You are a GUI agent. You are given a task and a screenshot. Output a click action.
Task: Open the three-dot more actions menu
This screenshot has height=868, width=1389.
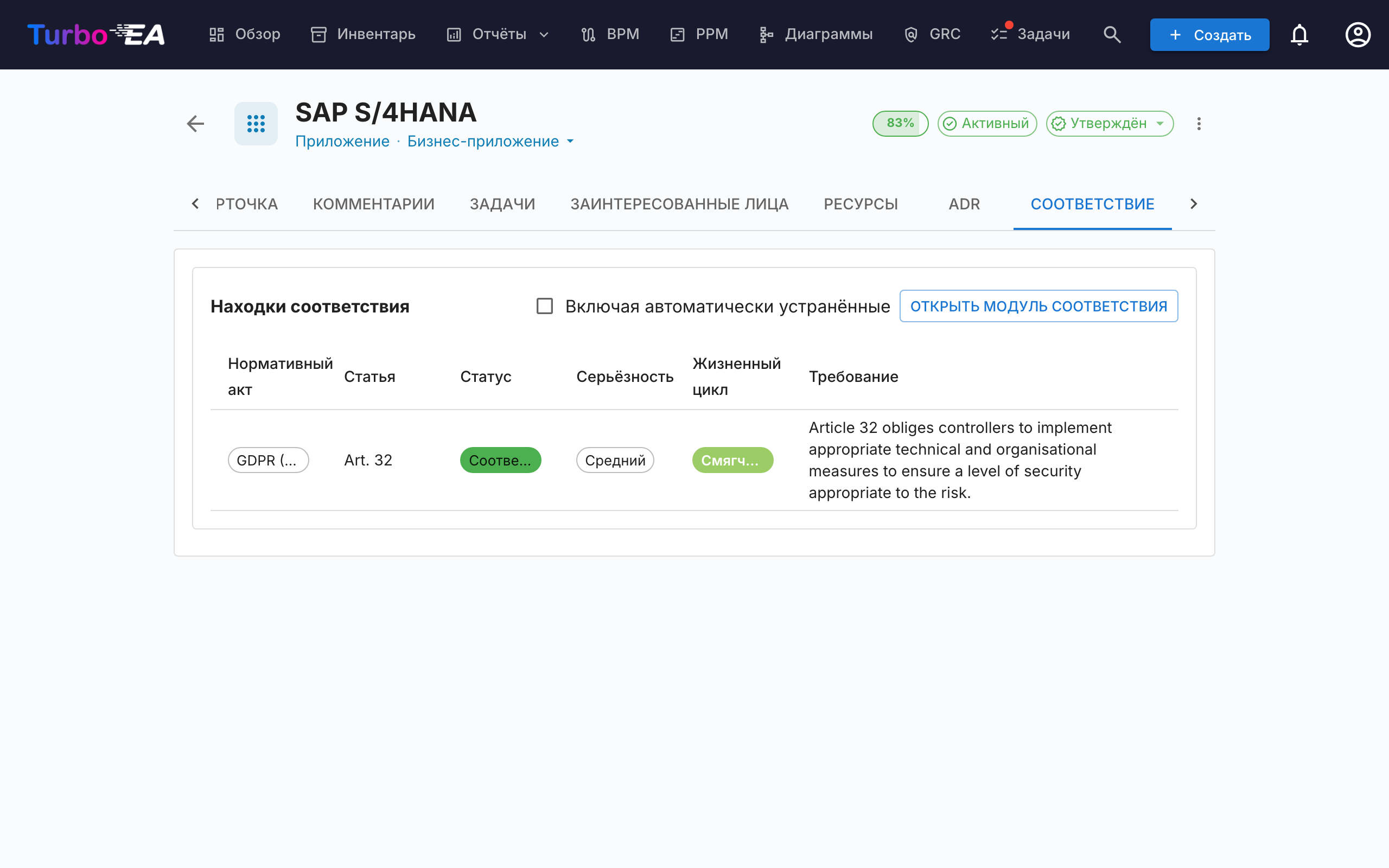tap(1199, 124)
